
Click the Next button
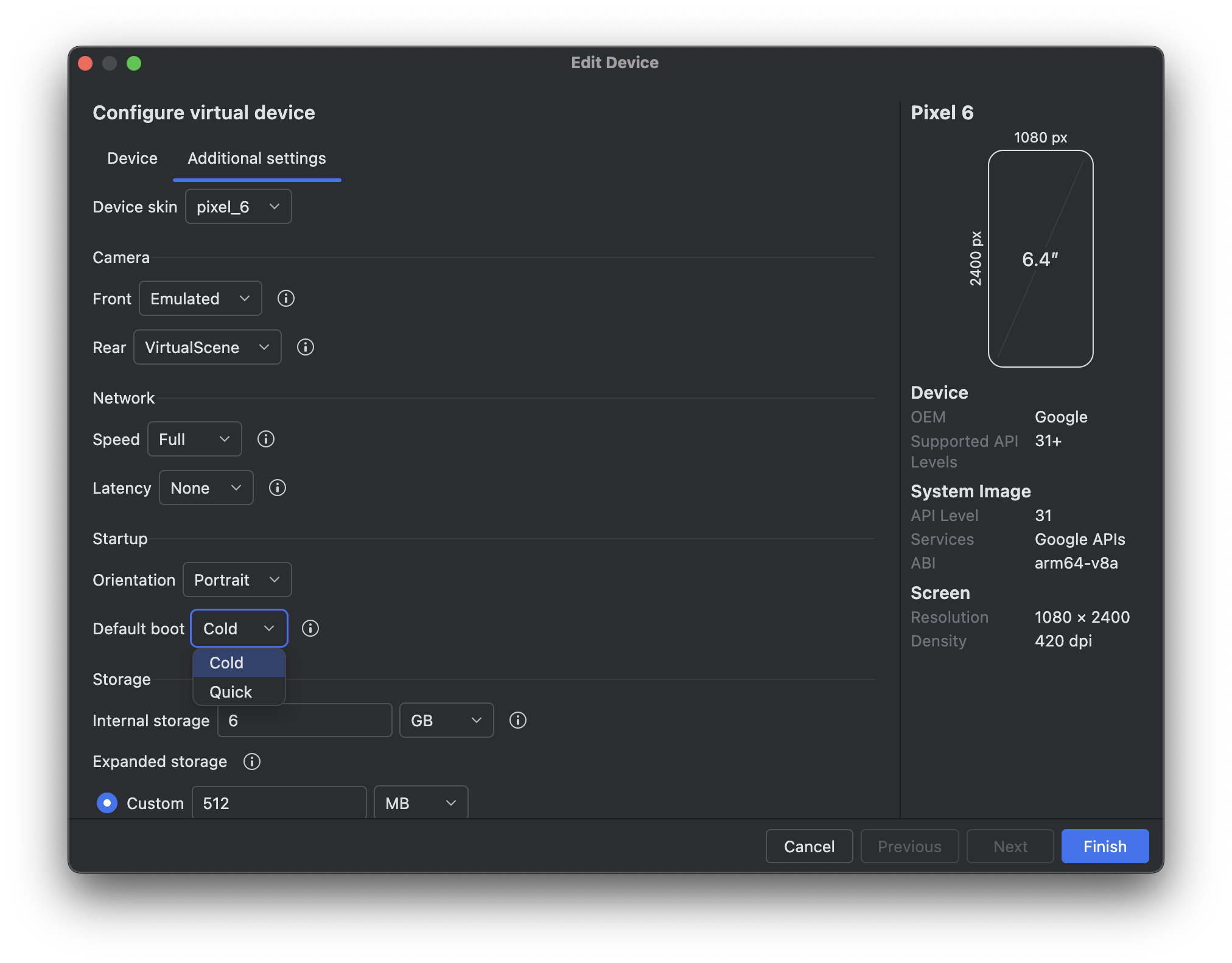point(1010,846)
